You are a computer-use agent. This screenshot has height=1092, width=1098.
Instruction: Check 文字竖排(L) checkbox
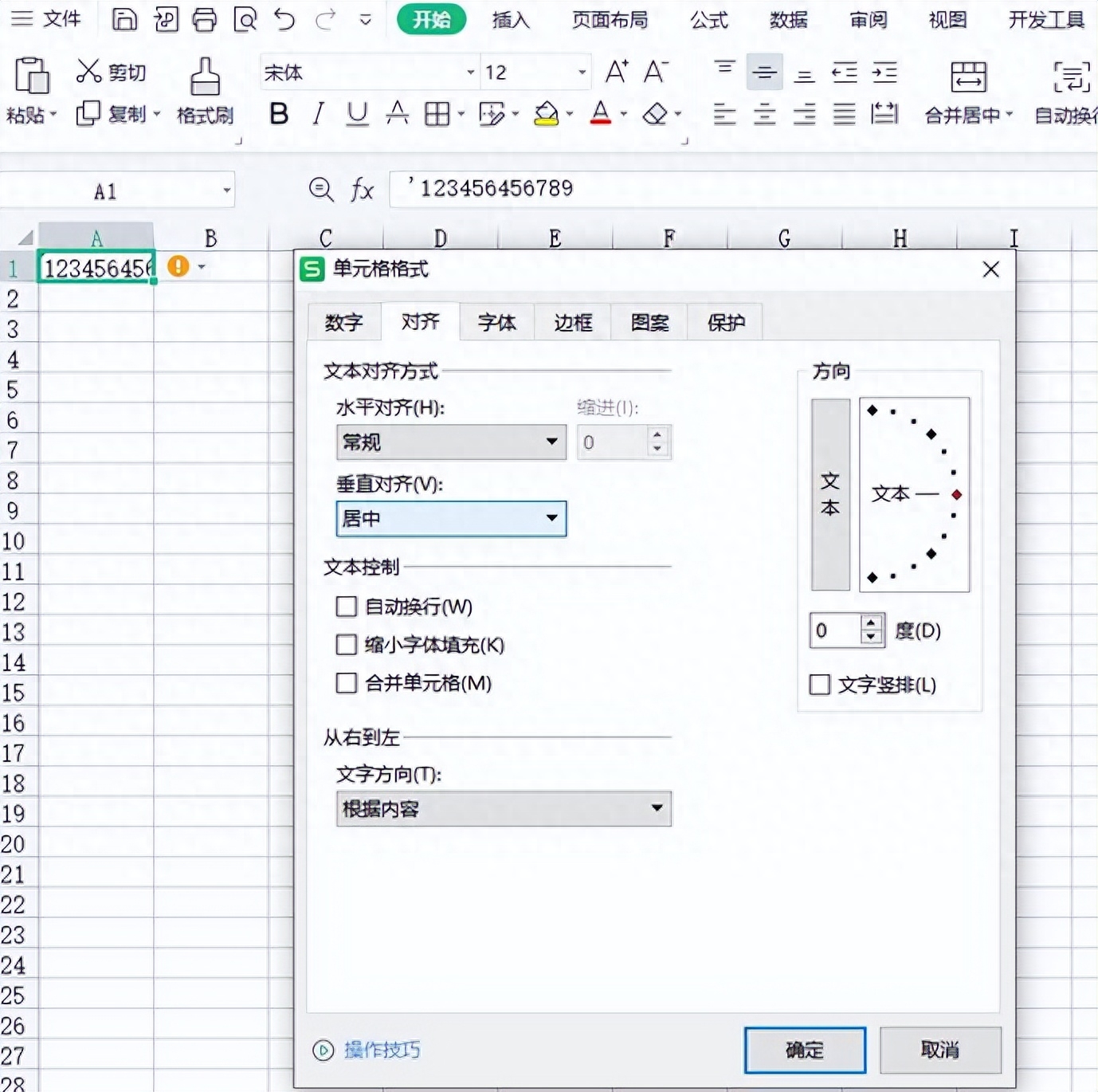pyautogui.click(x=820, y=684)
